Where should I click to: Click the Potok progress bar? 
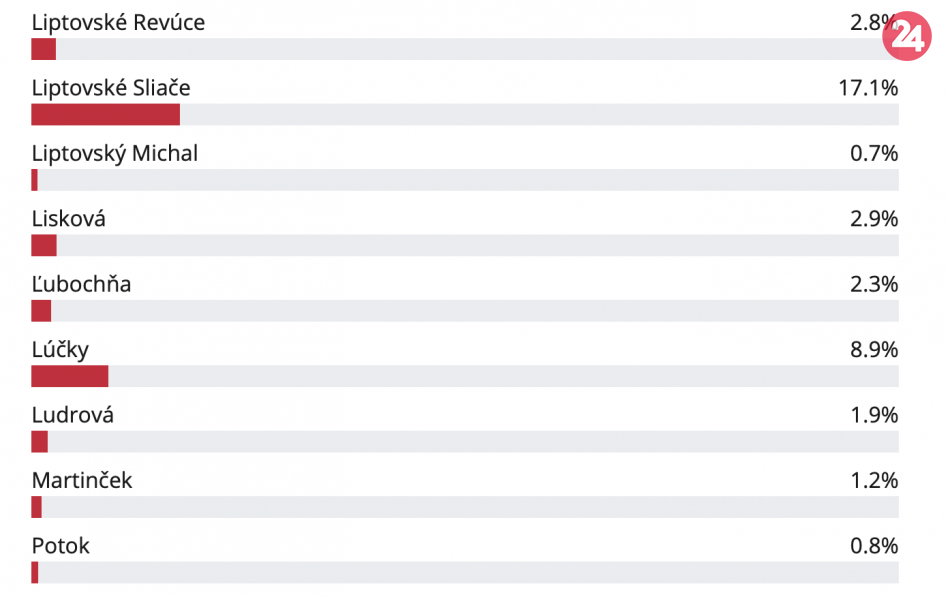point(465,573)
